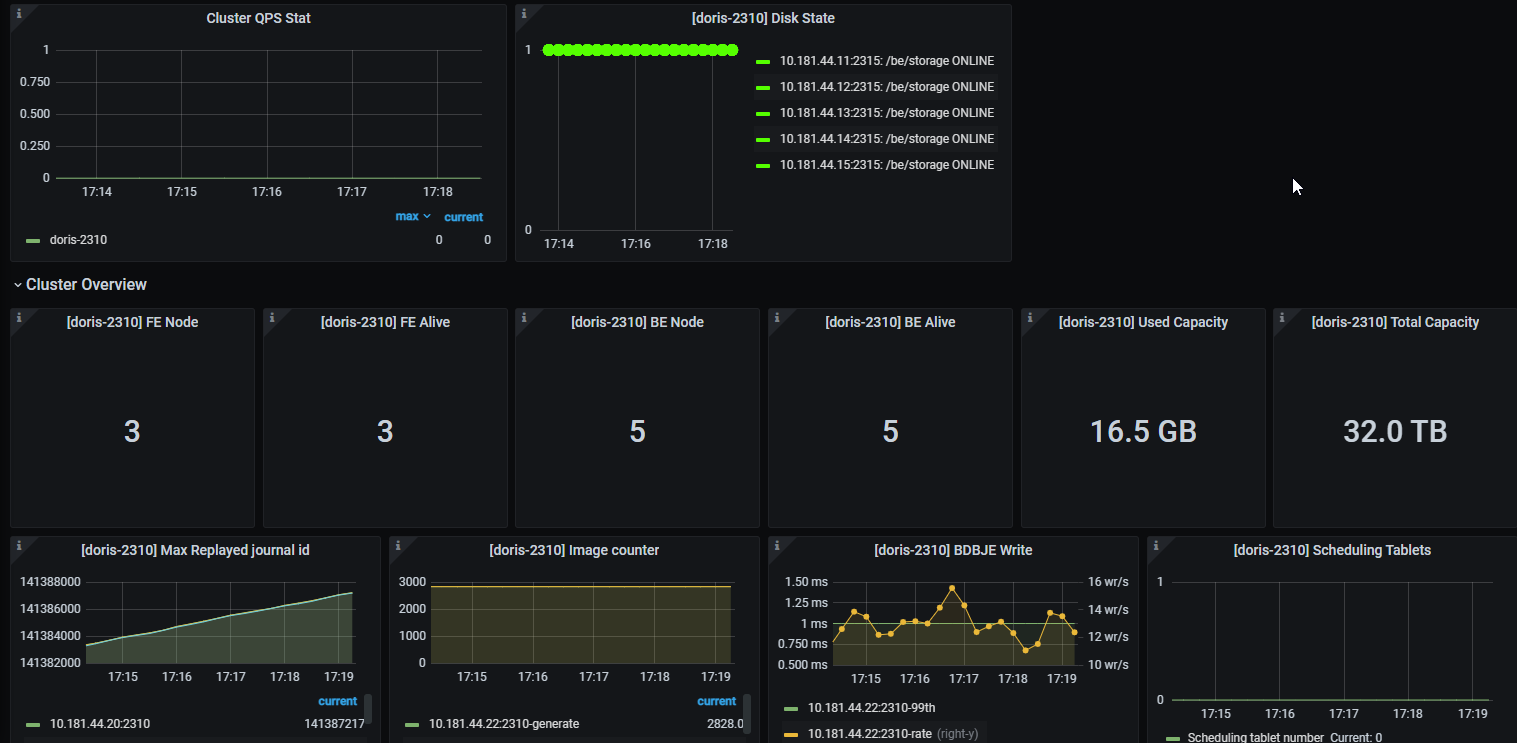Viewport: 1517px width, 743px height.
Task: Sort Cluster QPS legend by current column
Action: click(463, 217)
